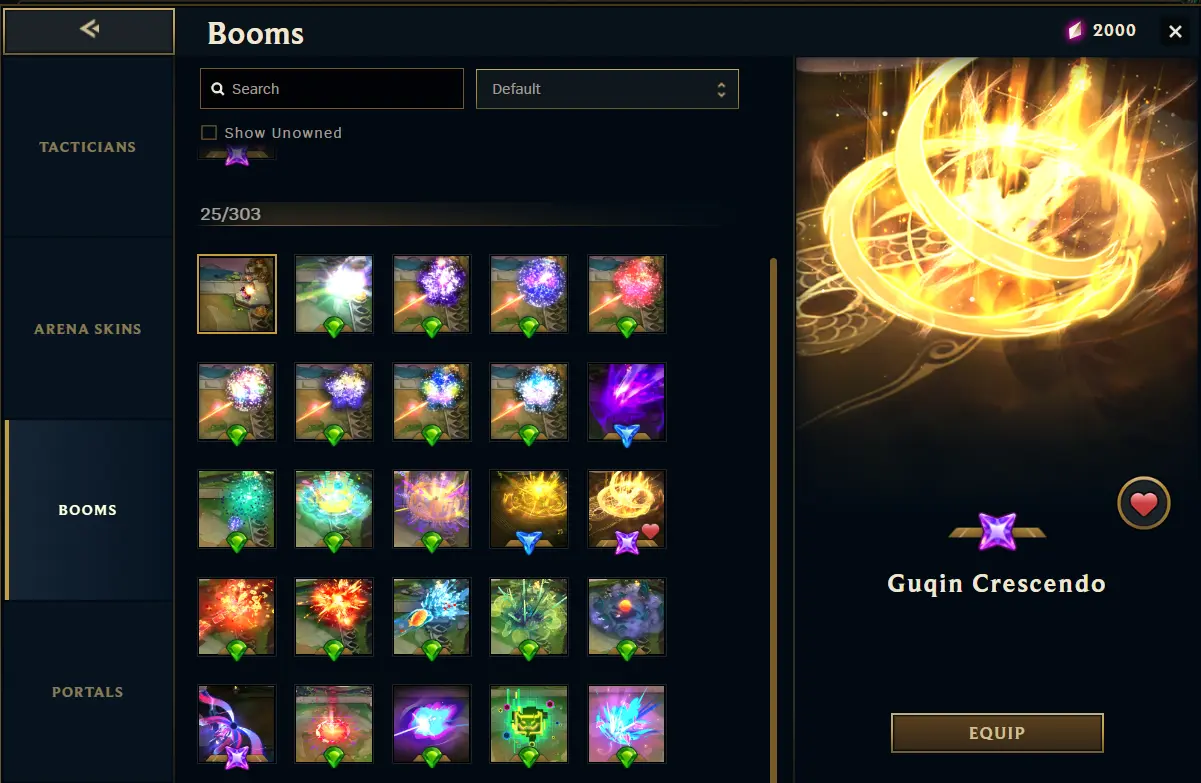Select the pink ribbon boom with purple star
Screen dimensions: 1201x783
(237, 725)
